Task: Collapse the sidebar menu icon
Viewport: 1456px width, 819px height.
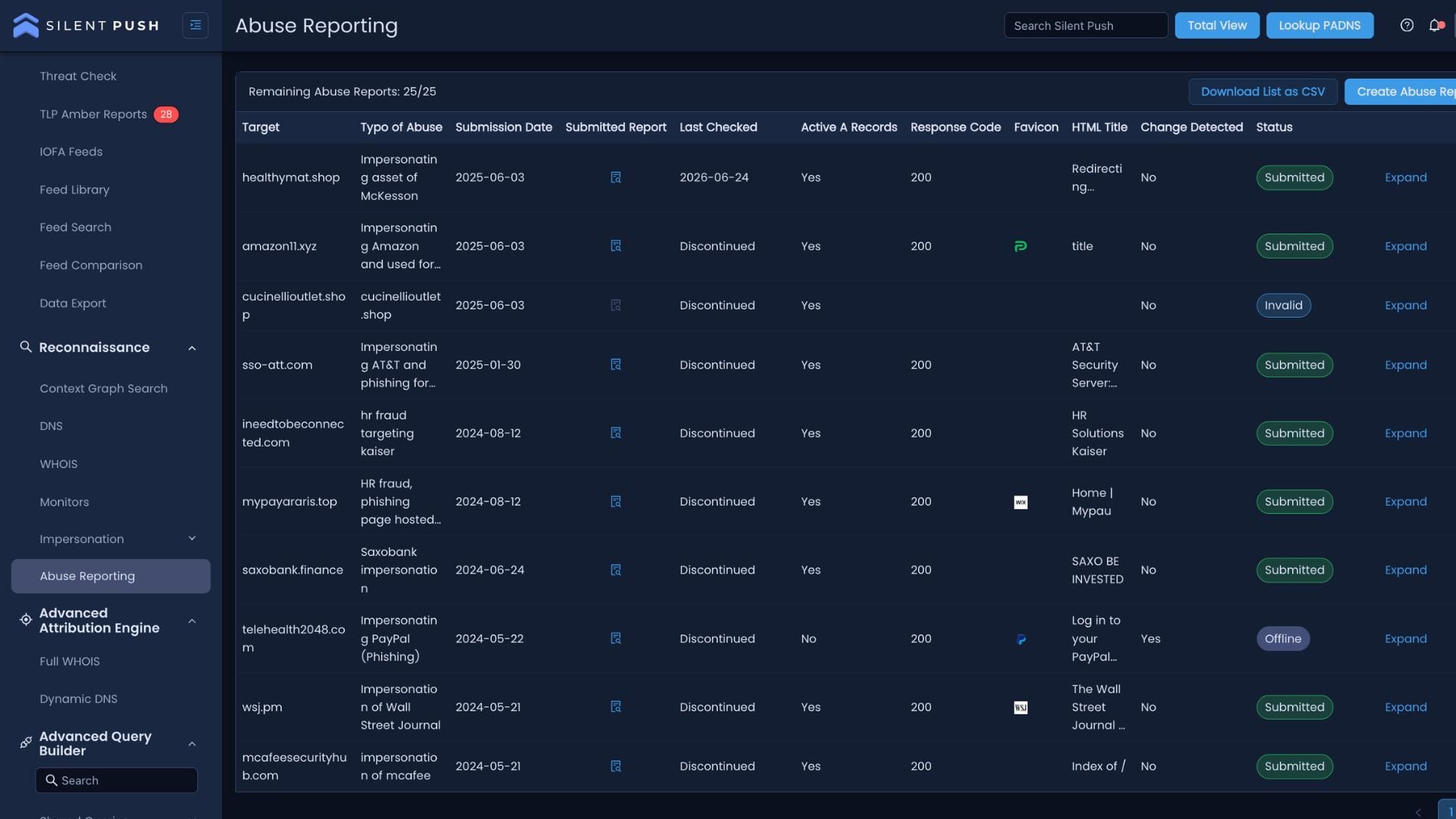Action: point(195,25)
